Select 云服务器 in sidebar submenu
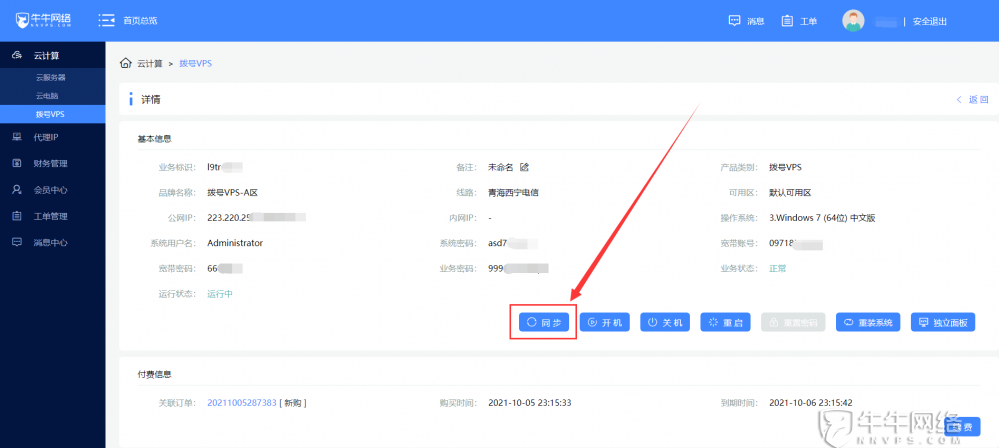Image resolution: width=999 pixels, height=448 pixels. point(51,77)
